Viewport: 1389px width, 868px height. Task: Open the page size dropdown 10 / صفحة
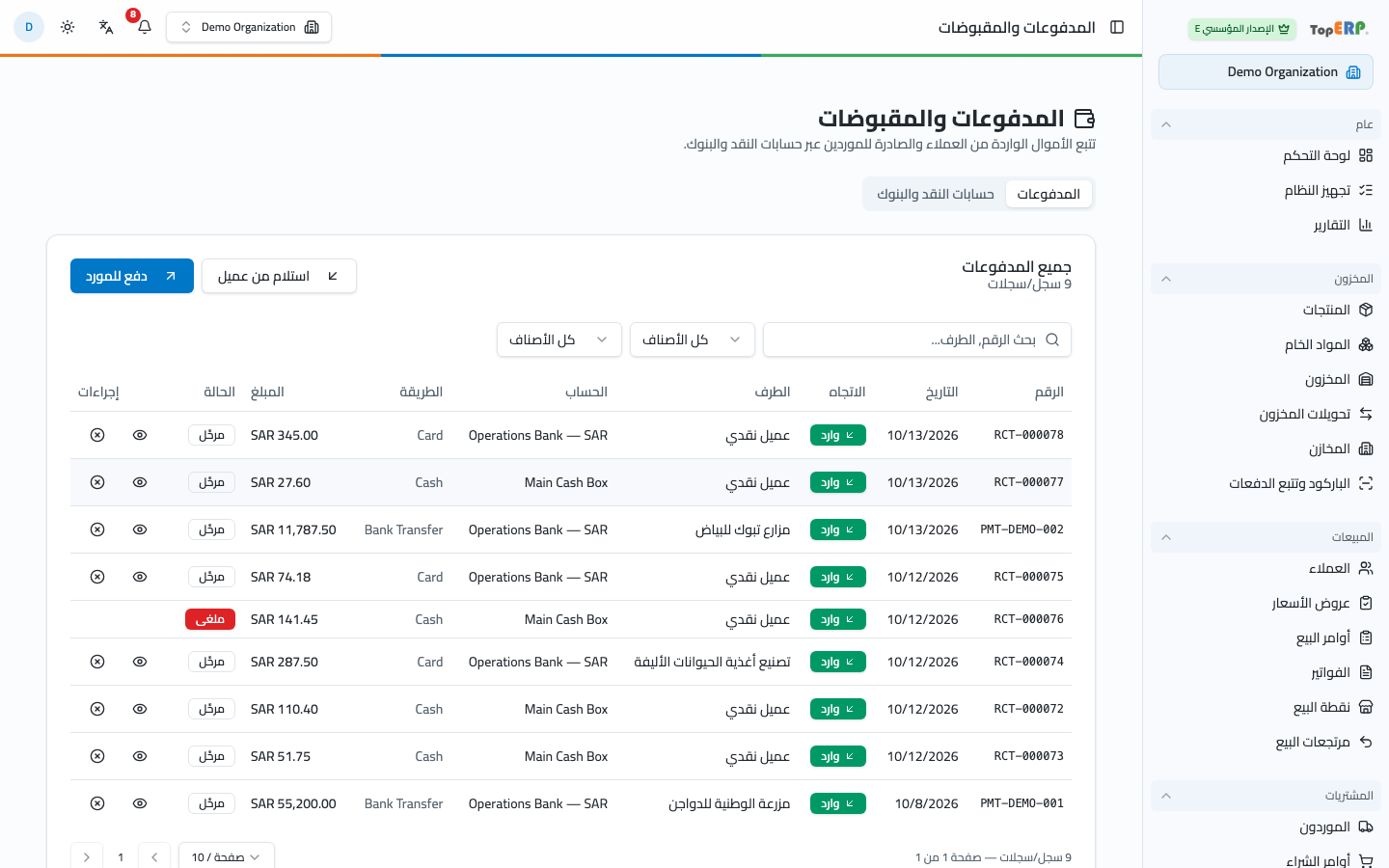pyautogui.click(x=227, y=857)
